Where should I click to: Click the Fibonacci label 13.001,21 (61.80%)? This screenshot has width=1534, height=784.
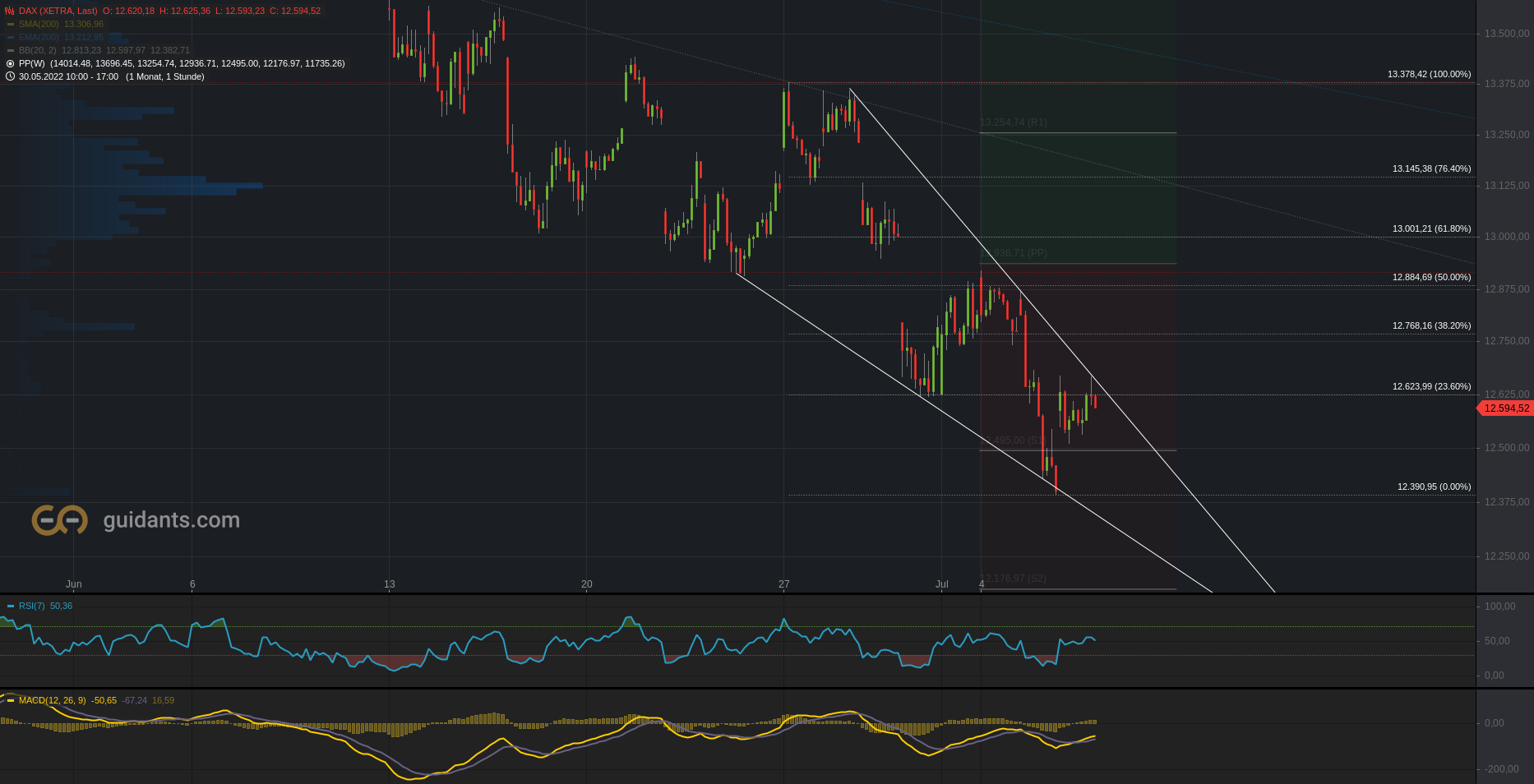point(1432,228)
